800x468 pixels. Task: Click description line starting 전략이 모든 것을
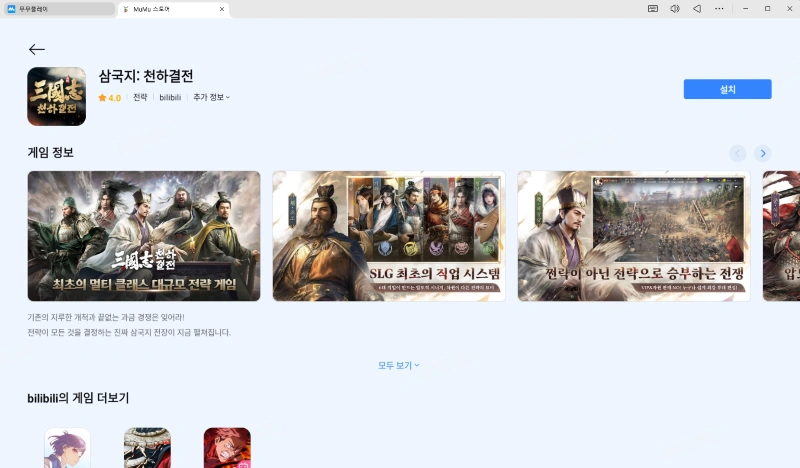click(129, 333)
